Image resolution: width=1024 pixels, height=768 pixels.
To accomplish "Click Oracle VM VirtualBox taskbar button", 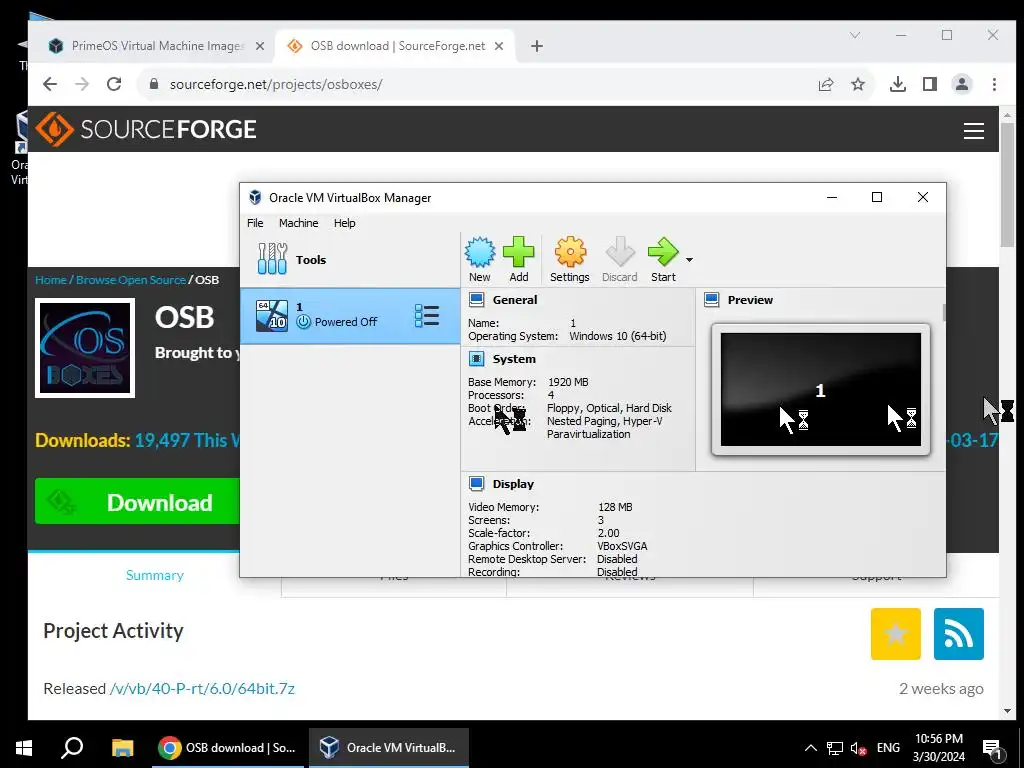I will pos(389,748).
